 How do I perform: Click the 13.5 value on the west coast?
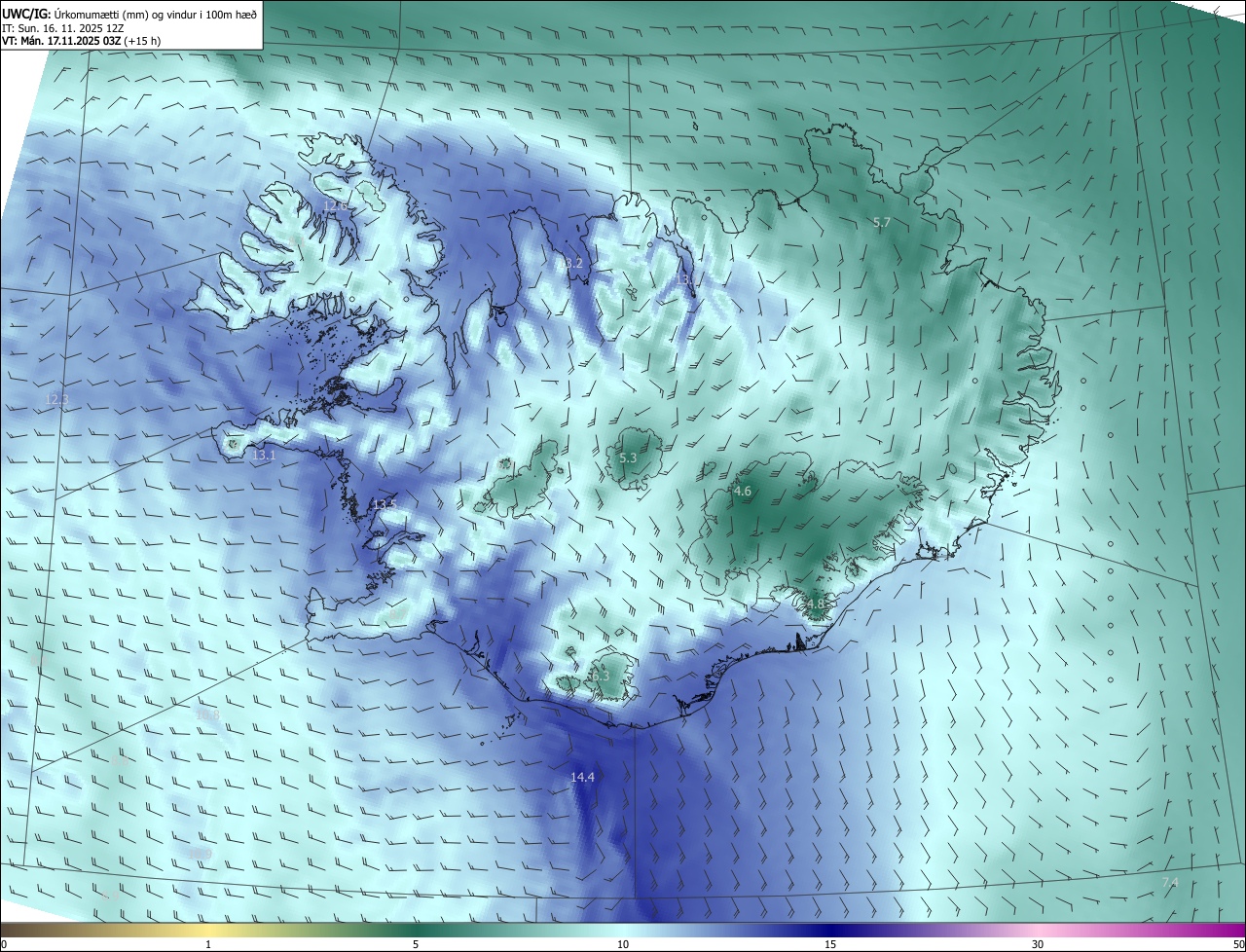click(385, 504)
